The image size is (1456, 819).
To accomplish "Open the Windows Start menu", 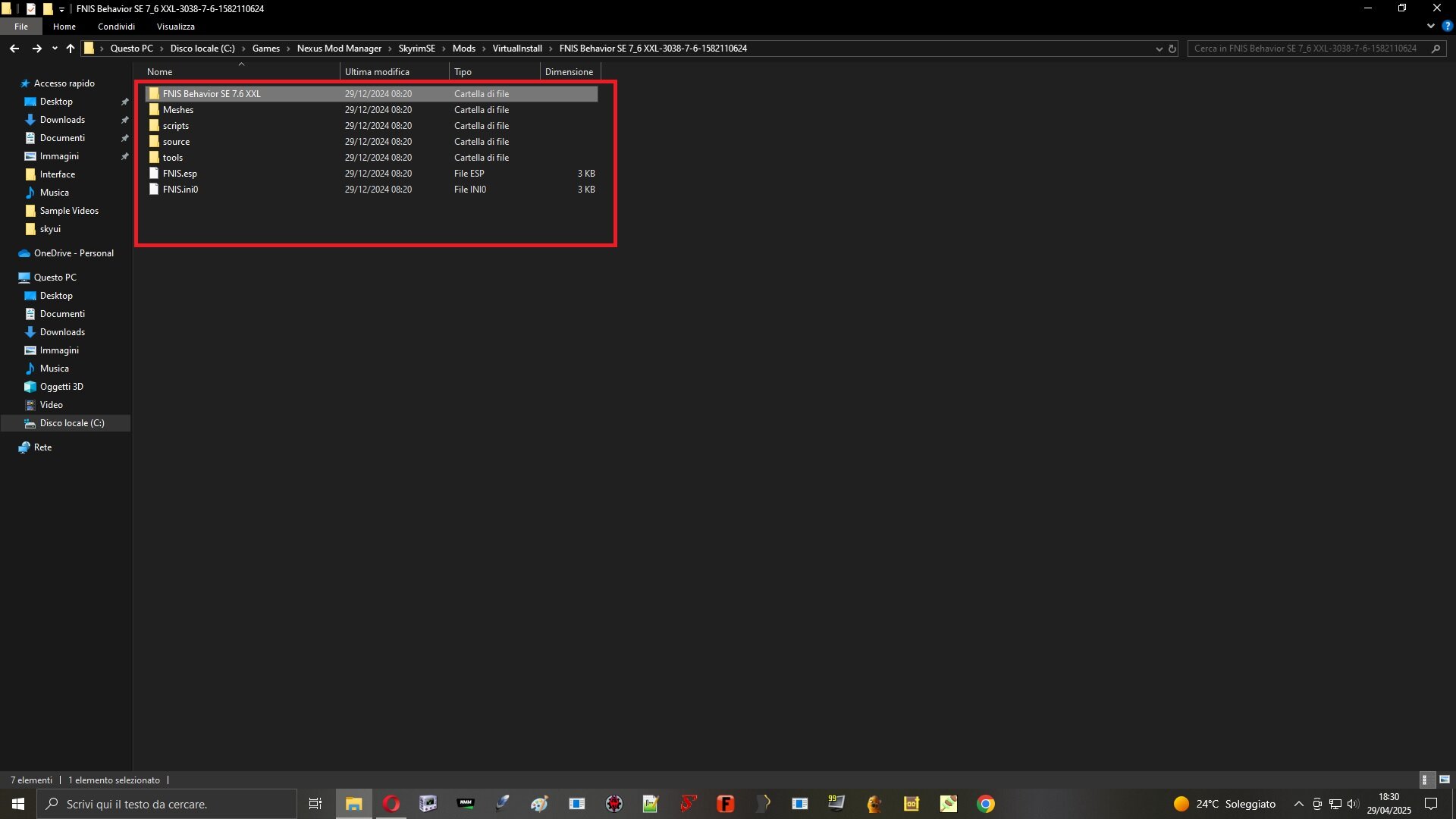I will point(18,804).
